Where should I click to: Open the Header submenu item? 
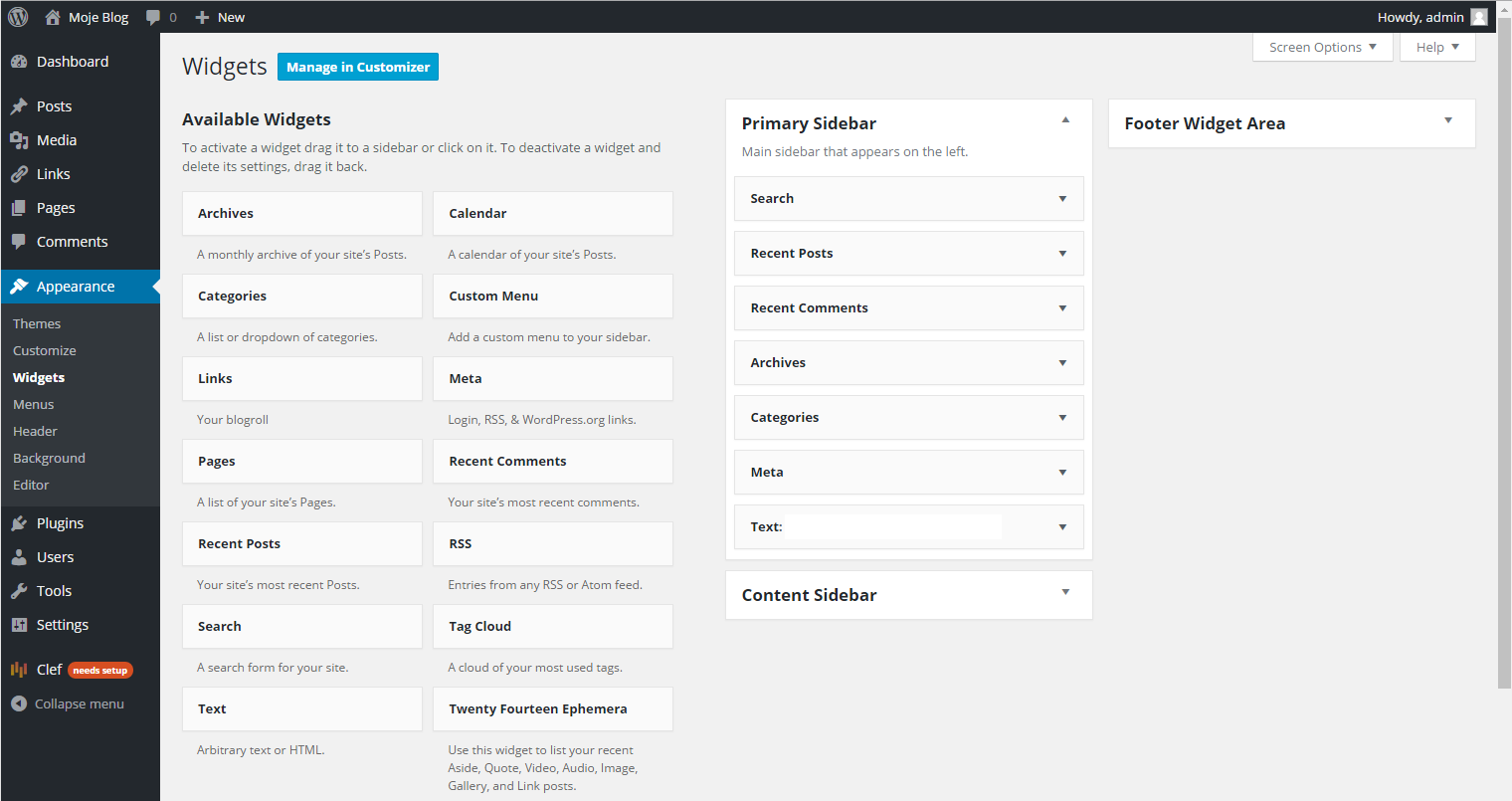click(35, 431)
